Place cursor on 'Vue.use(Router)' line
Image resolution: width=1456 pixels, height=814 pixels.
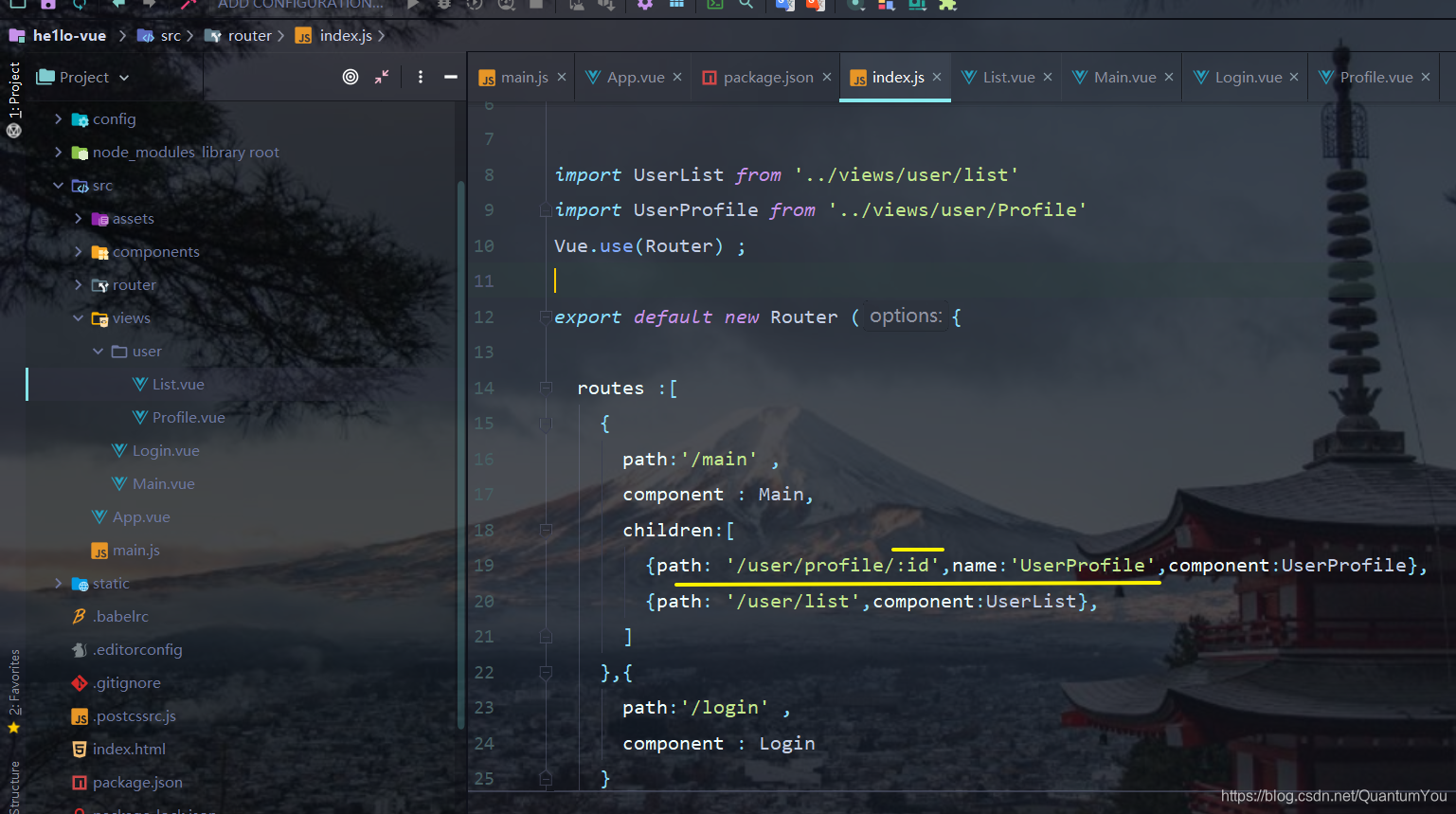[x=649, y=246]
